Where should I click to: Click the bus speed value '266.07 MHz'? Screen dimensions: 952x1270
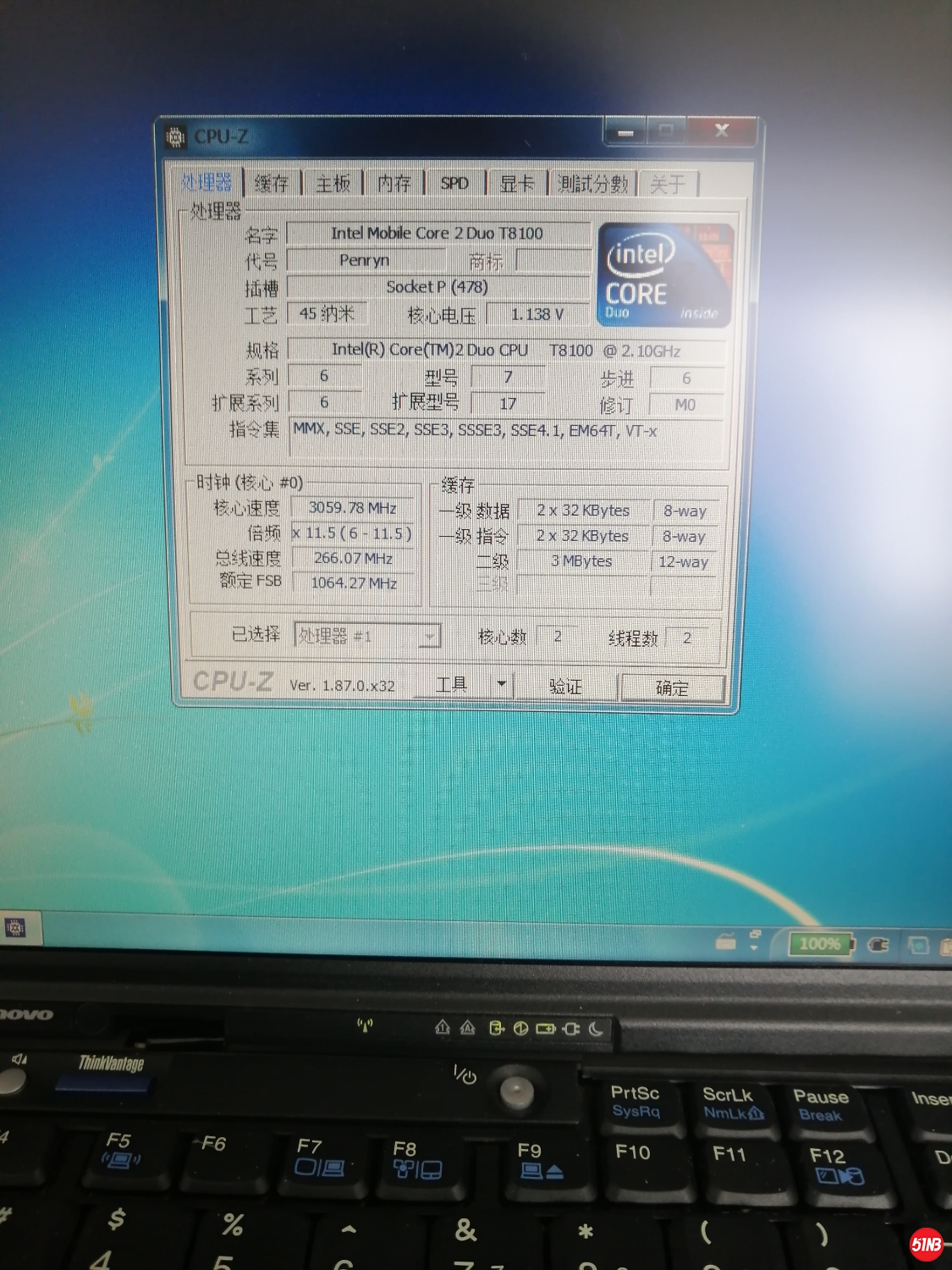[x=353, y=559]
